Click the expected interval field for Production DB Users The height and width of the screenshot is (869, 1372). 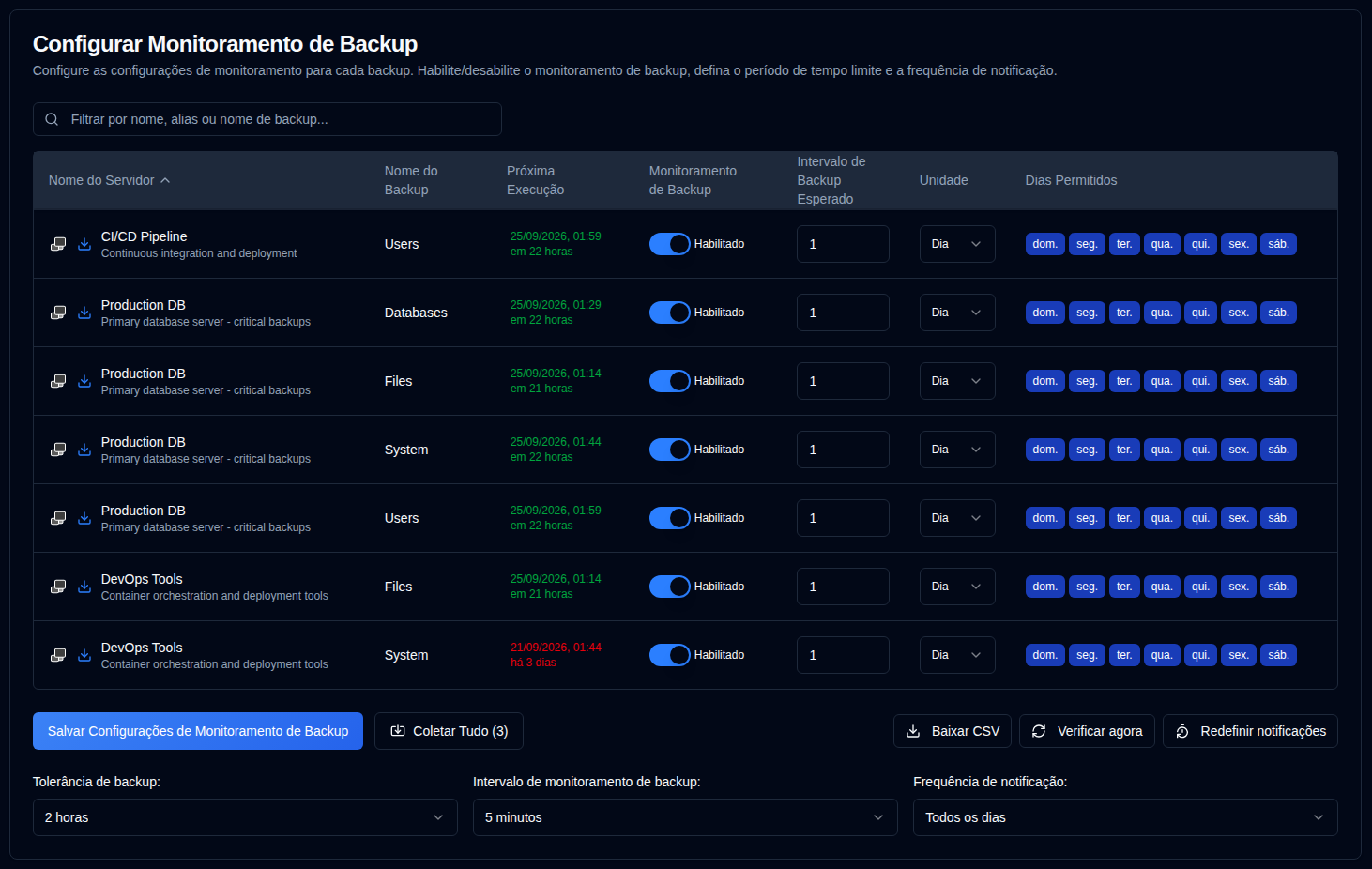tap(843, 518)
